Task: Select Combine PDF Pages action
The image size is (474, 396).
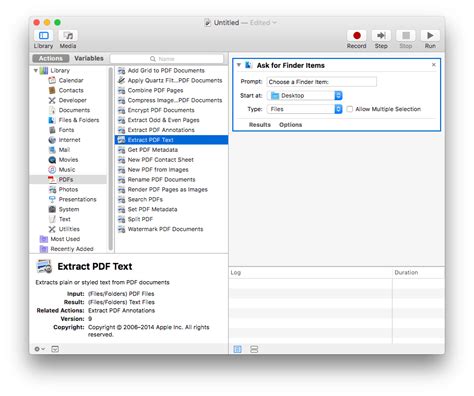Action: (155, 90)
